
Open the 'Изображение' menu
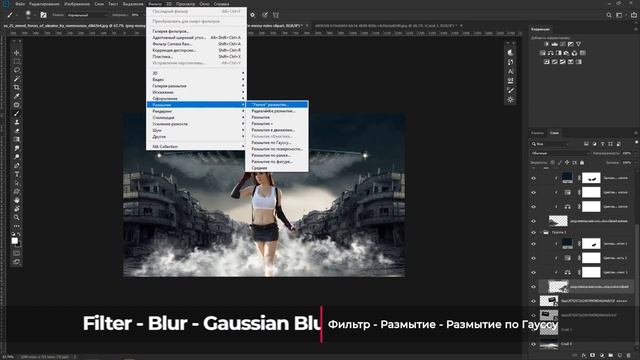click(77, 4)
